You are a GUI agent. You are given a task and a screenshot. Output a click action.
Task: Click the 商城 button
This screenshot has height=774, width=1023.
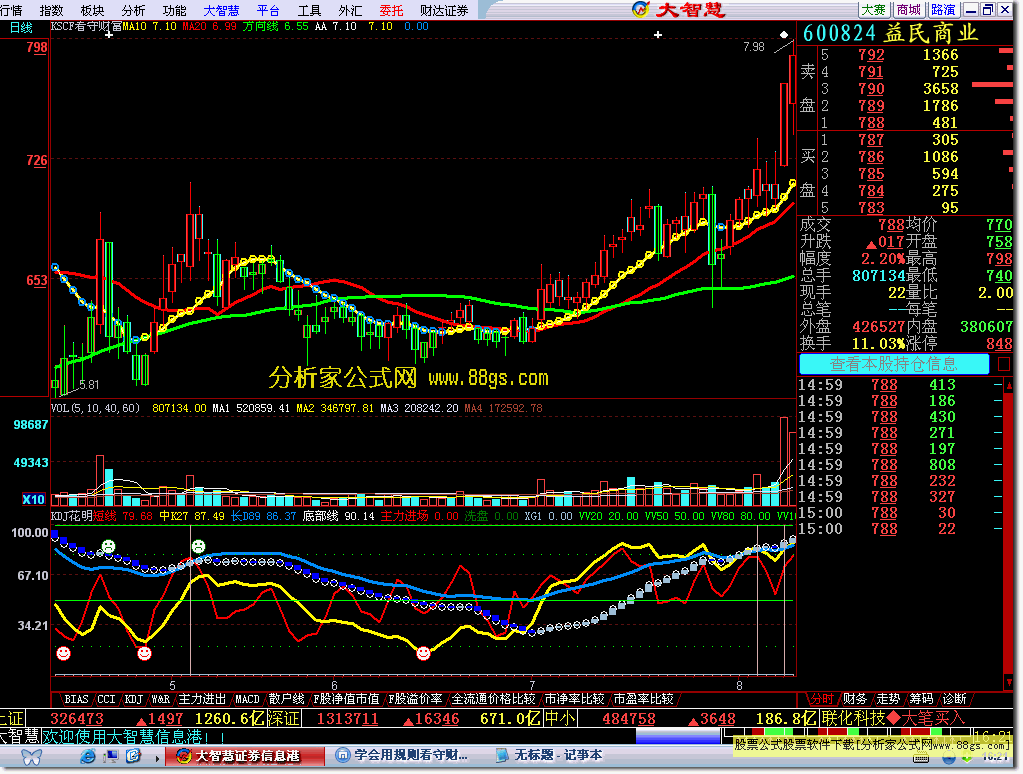tap(909, 10)
